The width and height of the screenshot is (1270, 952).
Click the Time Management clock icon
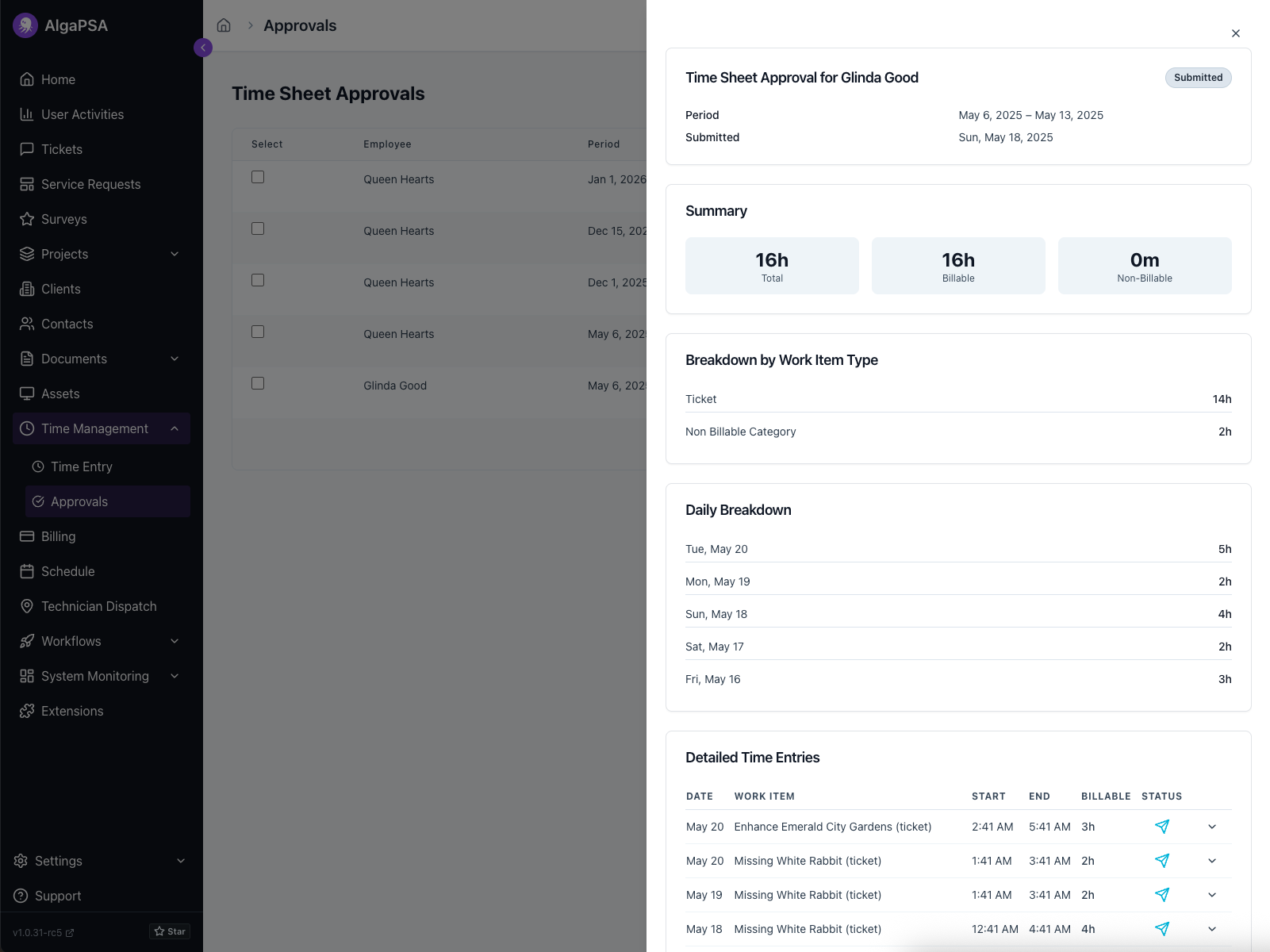click(x=27, y=428)
